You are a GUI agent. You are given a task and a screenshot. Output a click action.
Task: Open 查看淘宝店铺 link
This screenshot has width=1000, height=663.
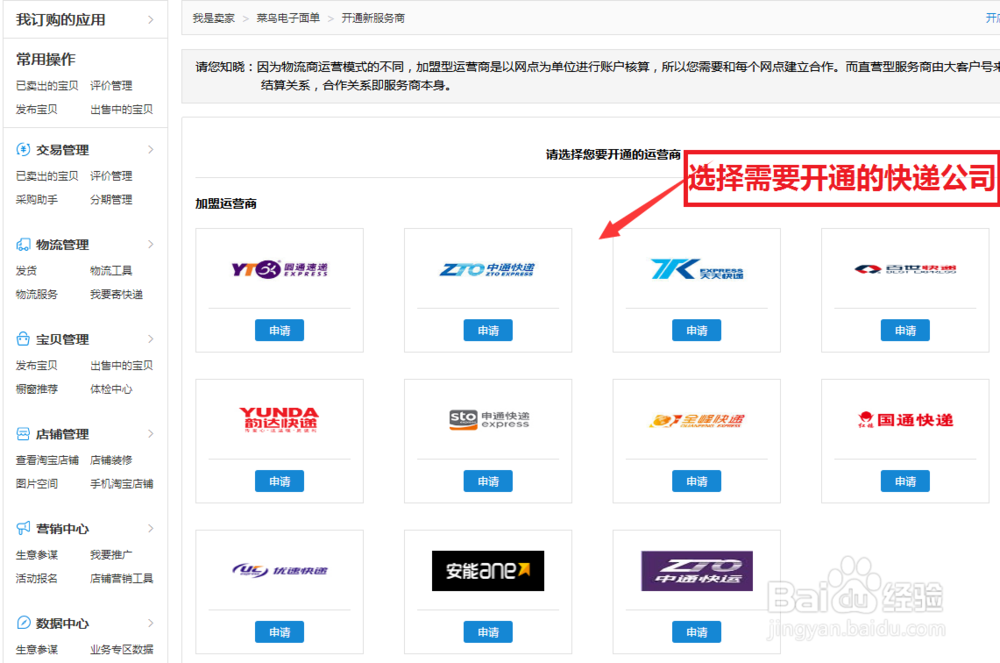click(47, 460)
